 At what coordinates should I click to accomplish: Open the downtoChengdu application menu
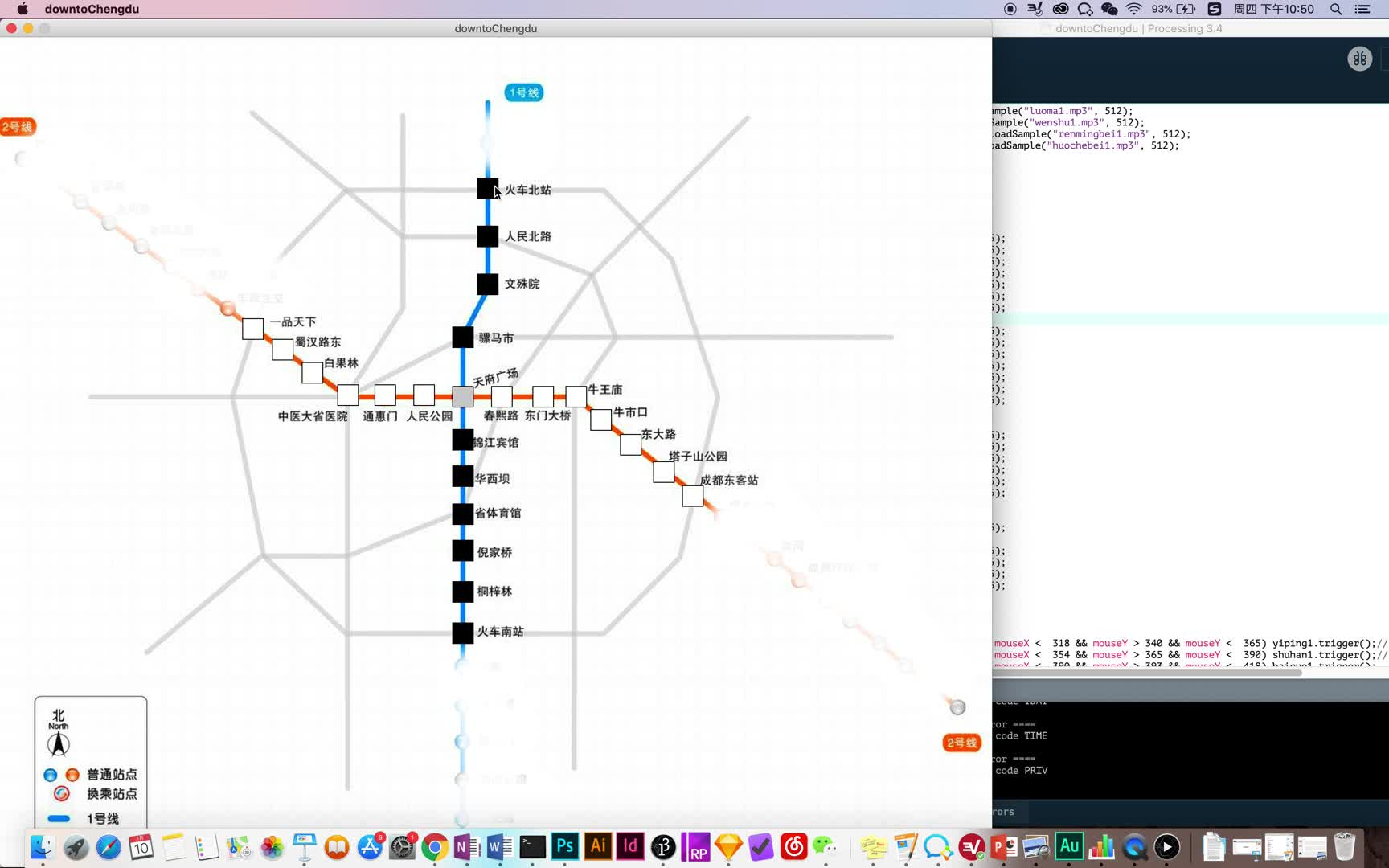pyautogui.click(x=92, y=9)
